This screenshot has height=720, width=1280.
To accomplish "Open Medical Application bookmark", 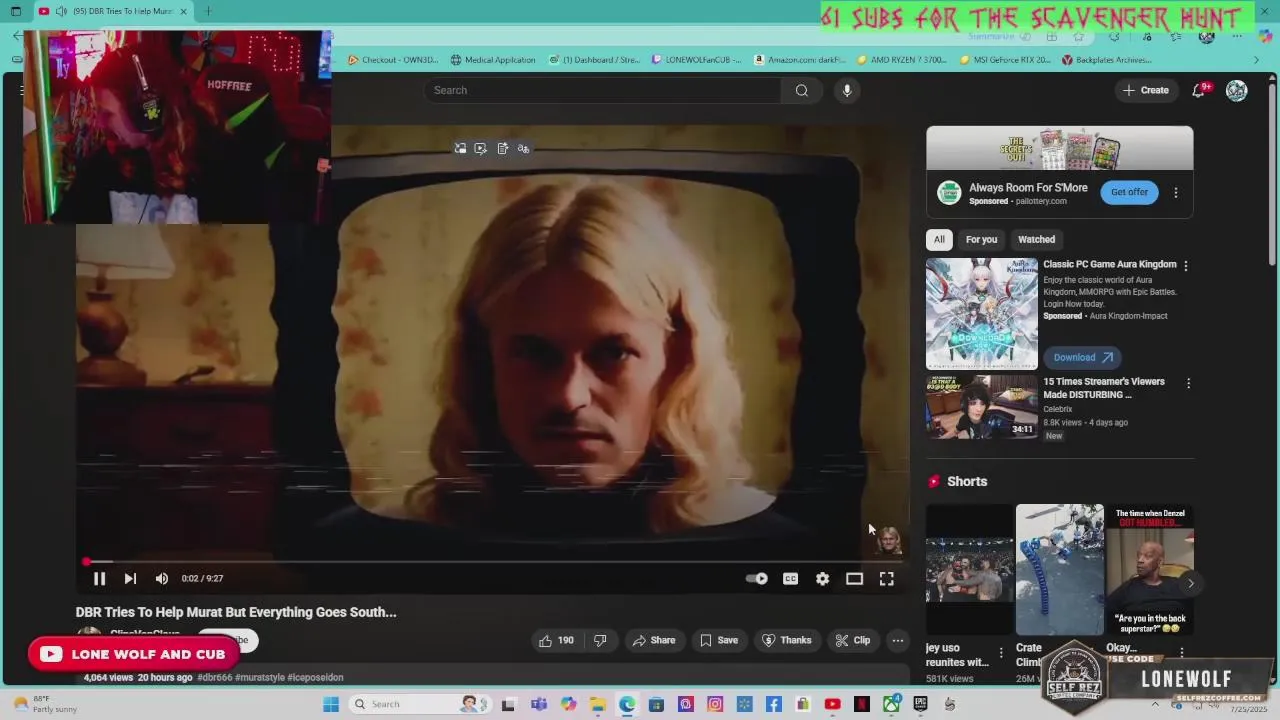I will point(493,60).
